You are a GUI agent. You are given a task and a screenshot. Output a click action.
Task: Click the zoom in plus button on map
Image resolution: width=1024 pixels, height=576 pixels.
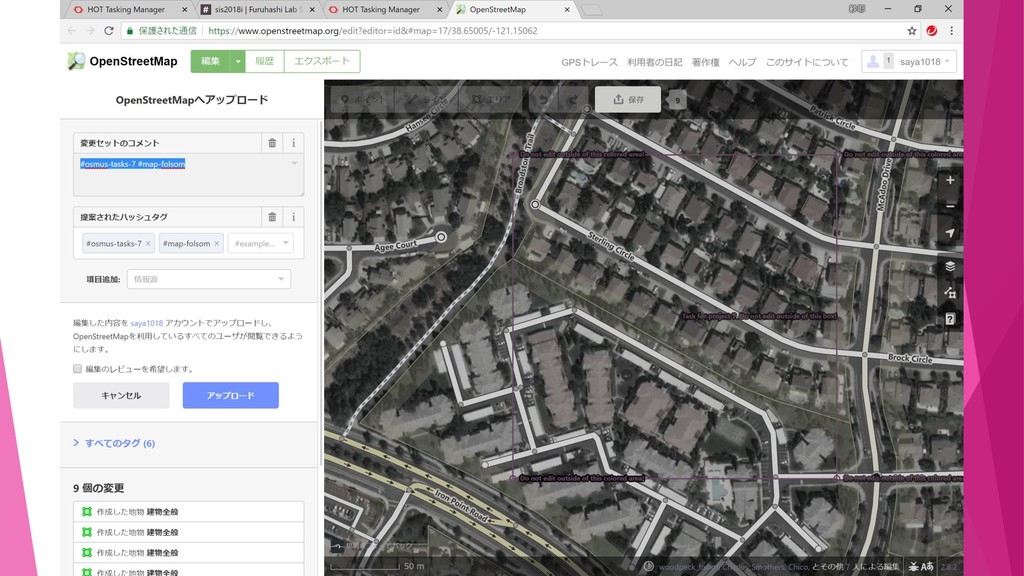[x=949, y=181]
